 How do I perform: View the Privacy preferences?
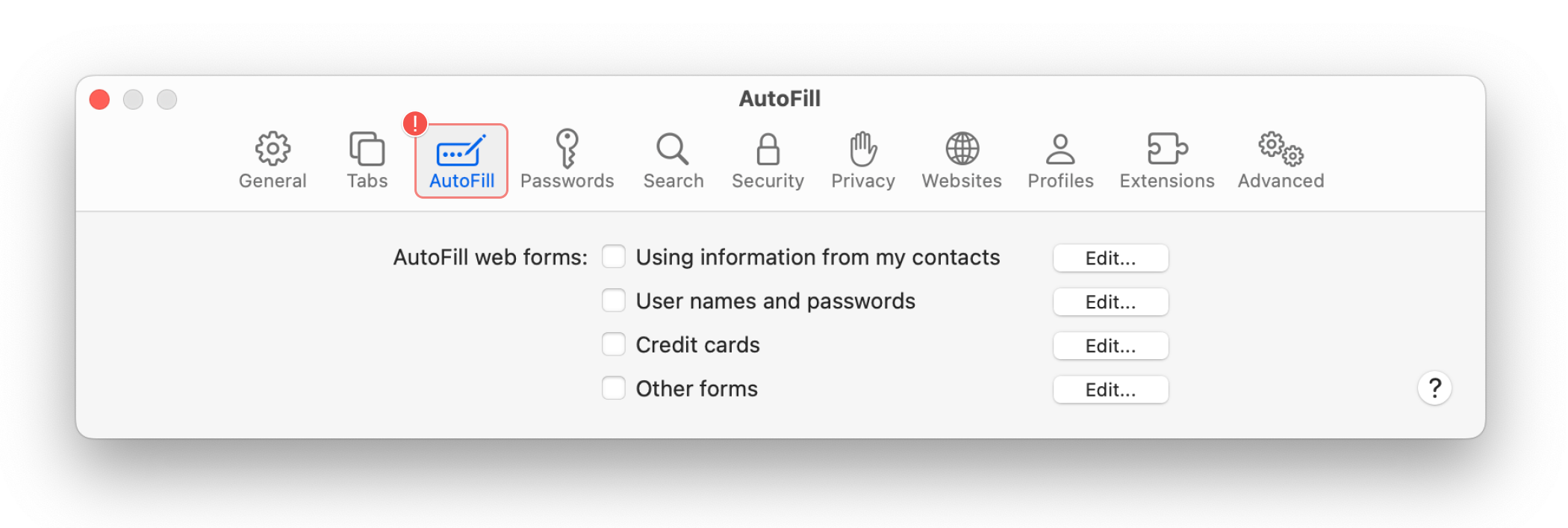tap(863, 159)
